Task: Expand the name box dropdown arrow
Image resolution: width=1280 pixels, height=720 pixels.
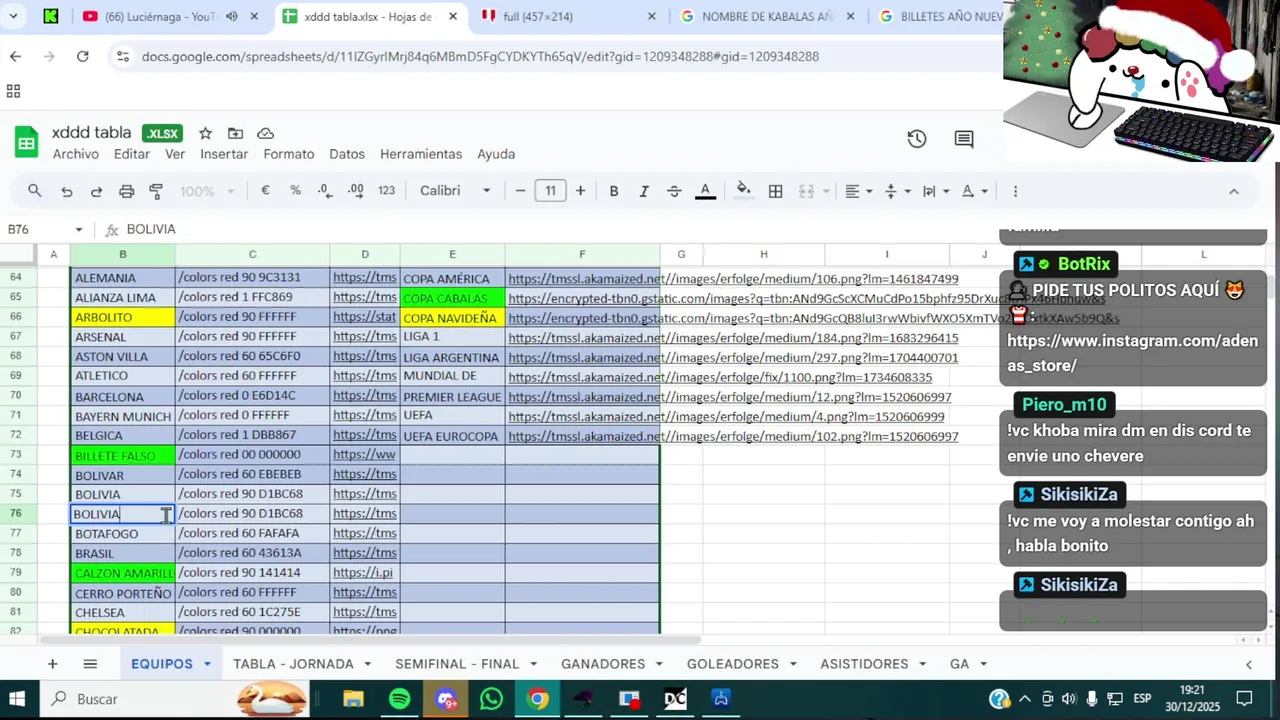Action: pos(78,230)
